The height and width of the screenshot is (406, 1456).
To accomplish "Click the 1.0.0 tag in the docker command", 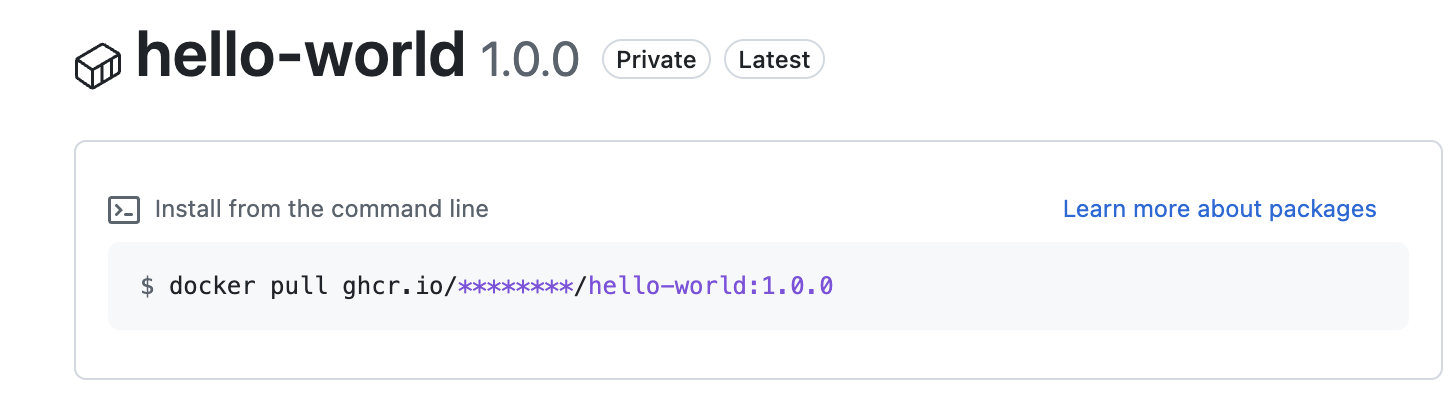I will [797, 287].
